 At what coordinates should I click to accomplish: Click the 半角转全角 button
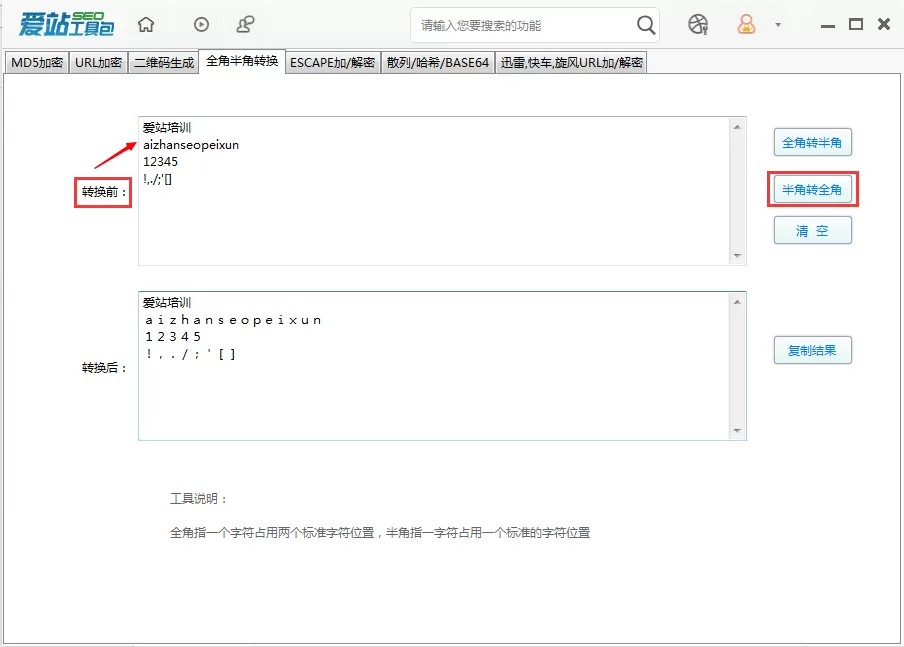[x=812, y=189]
